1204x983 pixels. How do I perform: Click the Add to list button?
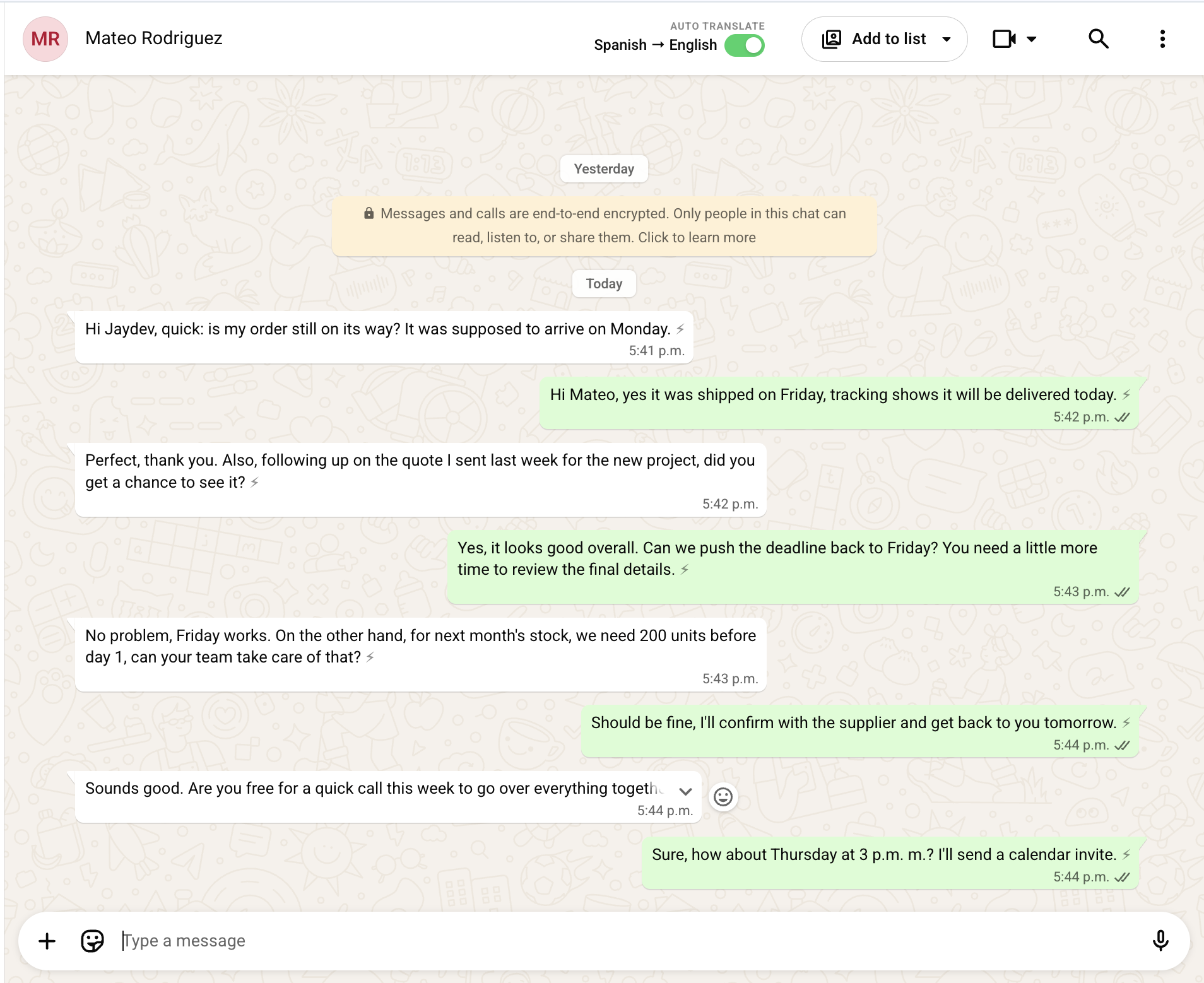click(884, 39)
